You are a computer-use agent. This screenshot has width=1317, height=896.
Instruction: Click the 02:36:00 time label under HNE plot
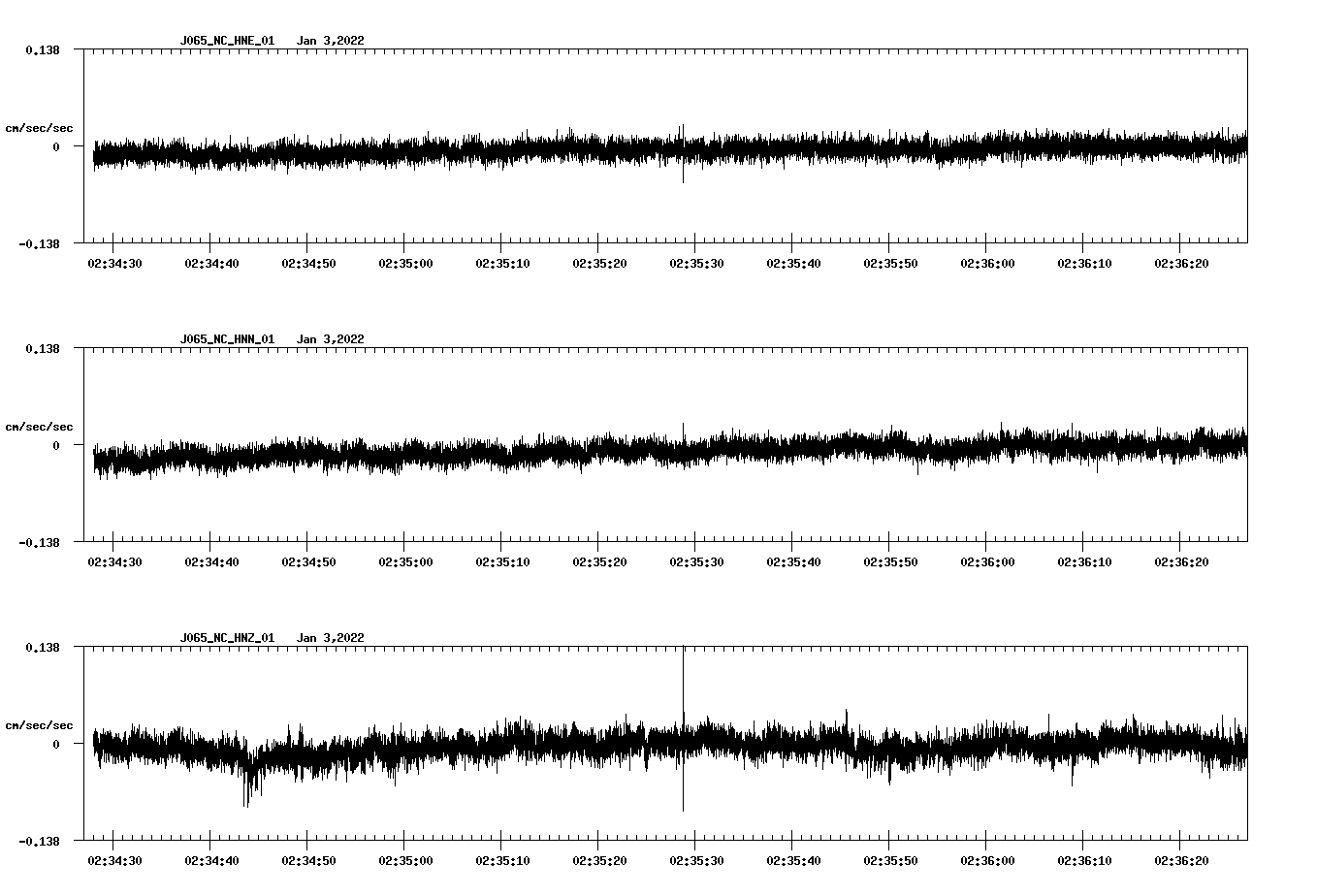(x=987, y=264)
